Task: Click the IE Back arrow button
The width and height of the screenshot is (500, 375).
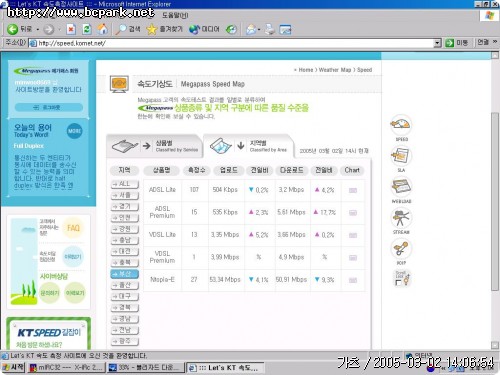Action: [x=13, y=29]
